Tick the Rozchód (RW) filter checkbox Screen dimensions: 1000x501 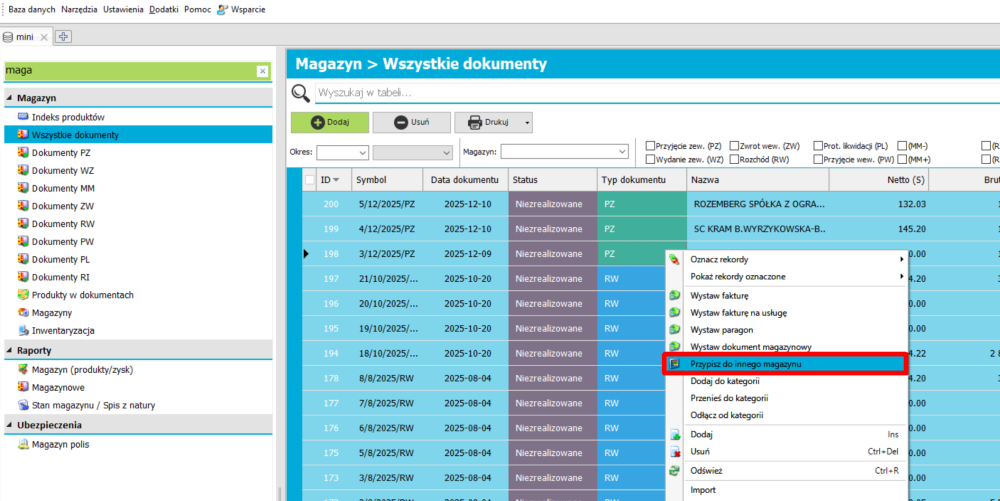(x=735, y=159)
